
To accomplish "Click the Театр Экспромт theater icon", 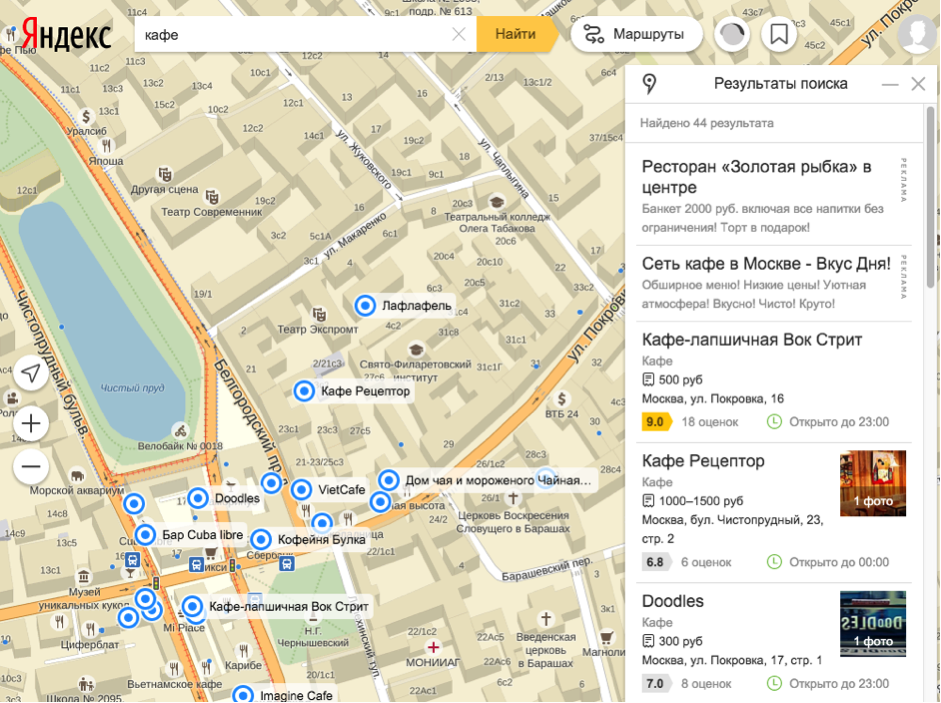I will (319, 314).
